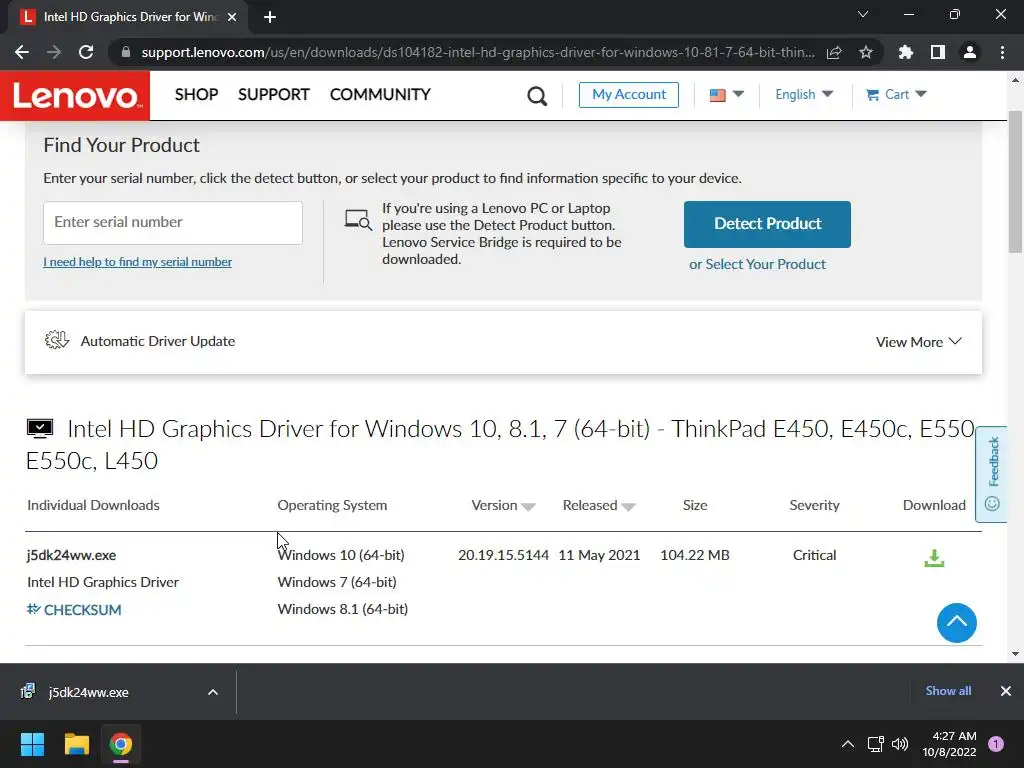Click the site lock icon in address bar
Image resolution: width=1024 pixels, height=768 pixels.
pyautogui.click(x=126, y=52)
